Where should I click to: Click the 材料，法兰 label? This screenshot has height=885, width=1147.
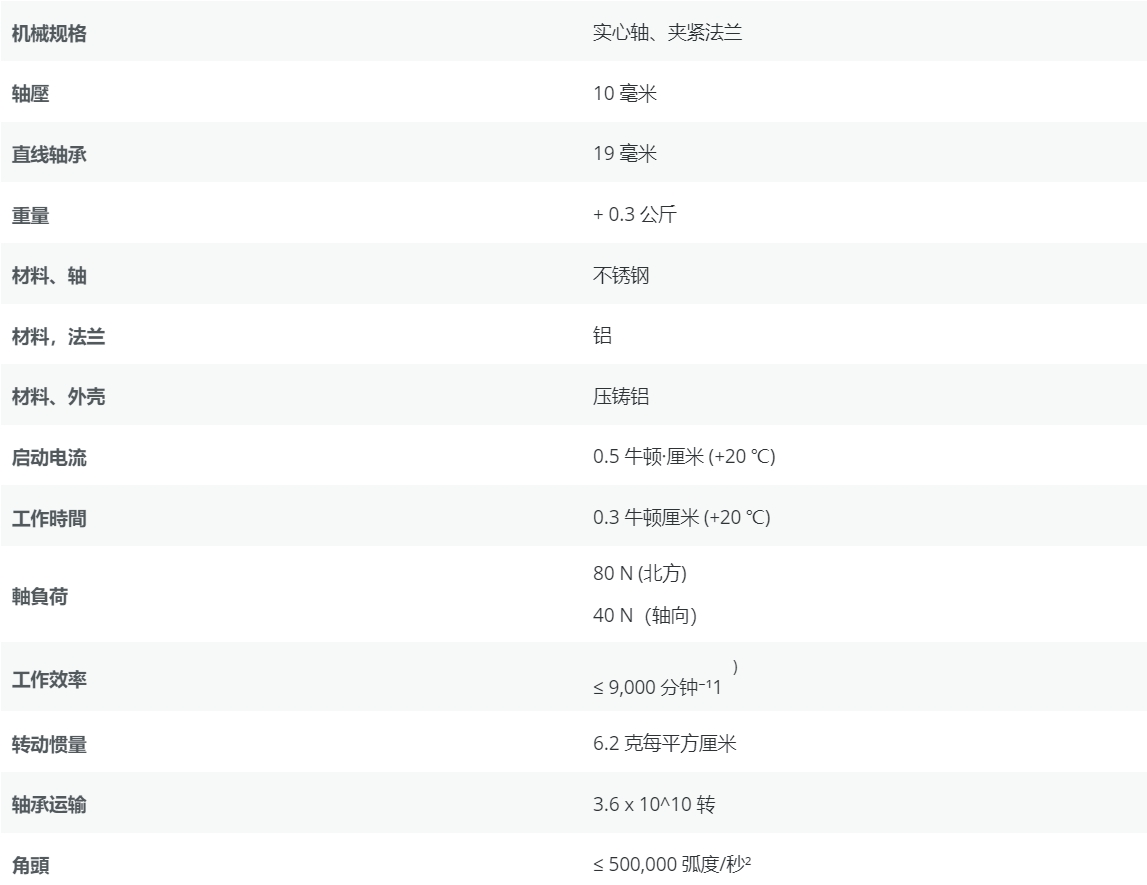click(x=58, y=337)
